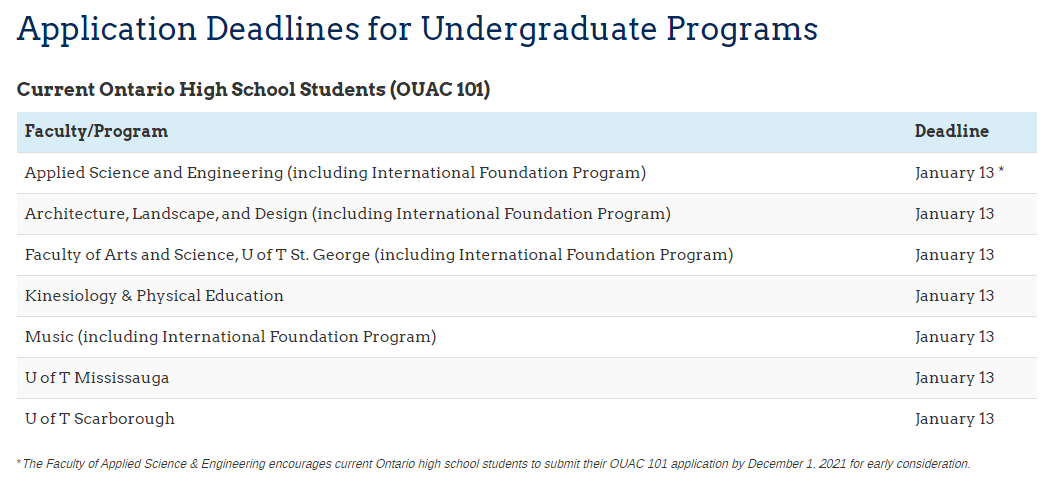Click the Application Deadlines for Undergraduate Programs heading
The width and height of the screenshot is (1043, 484).
click(x=417, y=29)
